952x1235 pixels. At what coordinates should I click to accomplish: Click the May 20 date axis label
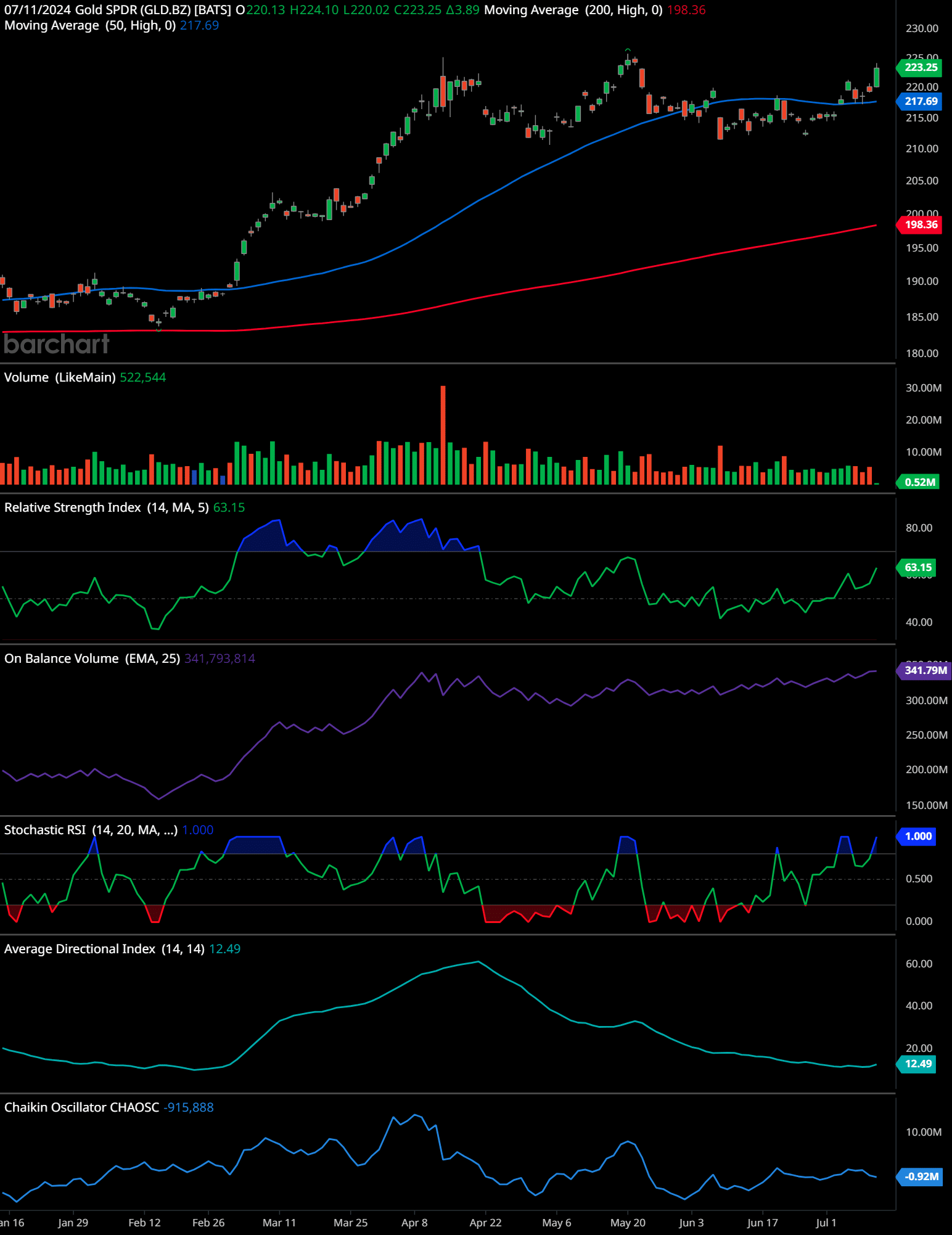628,1223
